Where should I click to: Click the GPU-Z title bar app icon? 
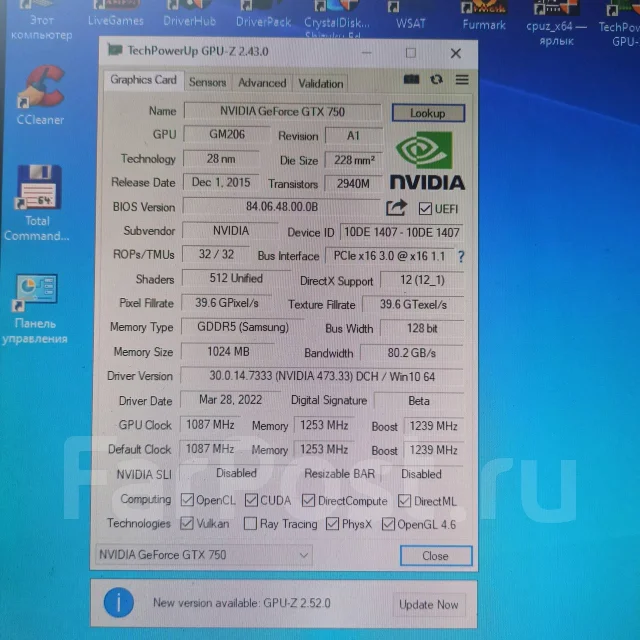click(x=115, y=50)
